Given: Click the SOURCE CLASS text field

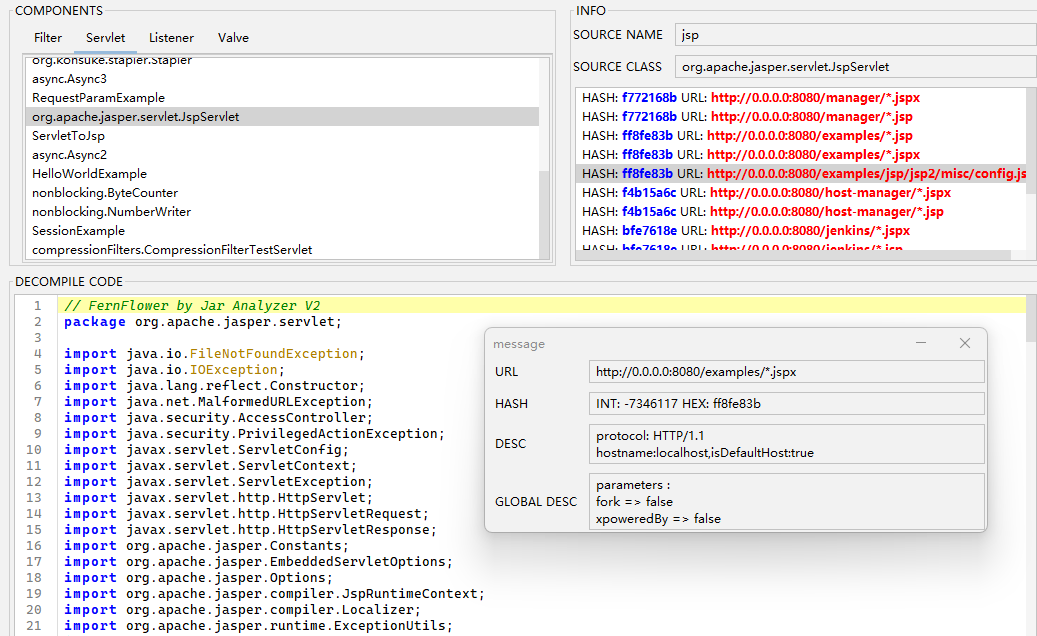Looking at the screenshot, I should 855,67.
